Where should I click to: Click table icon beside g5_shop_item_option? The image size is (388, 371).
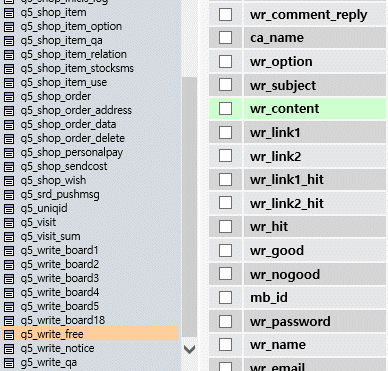9,27
